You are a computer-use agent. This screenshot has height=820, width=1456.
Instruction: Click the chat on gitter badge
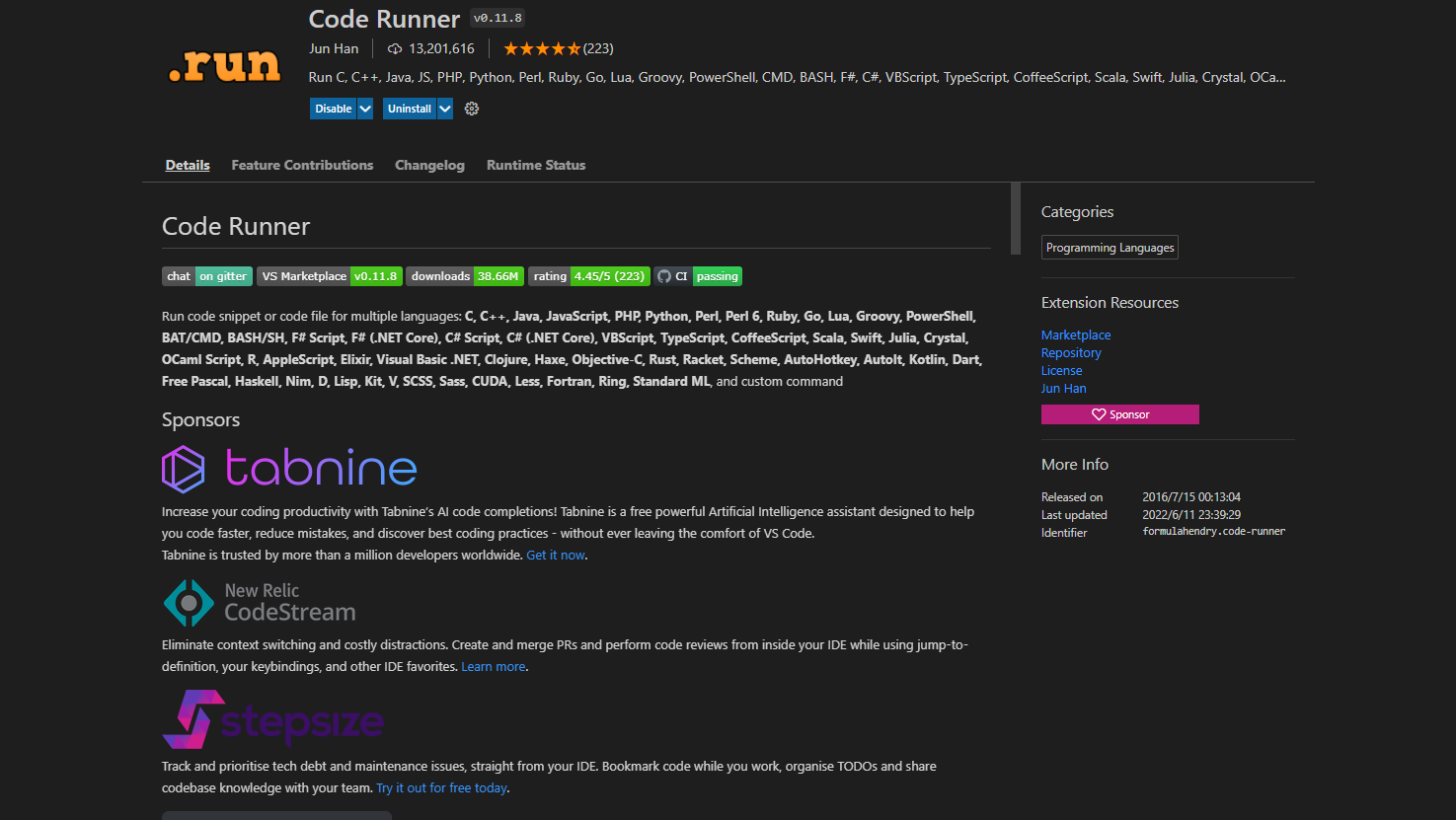point(207,276)
